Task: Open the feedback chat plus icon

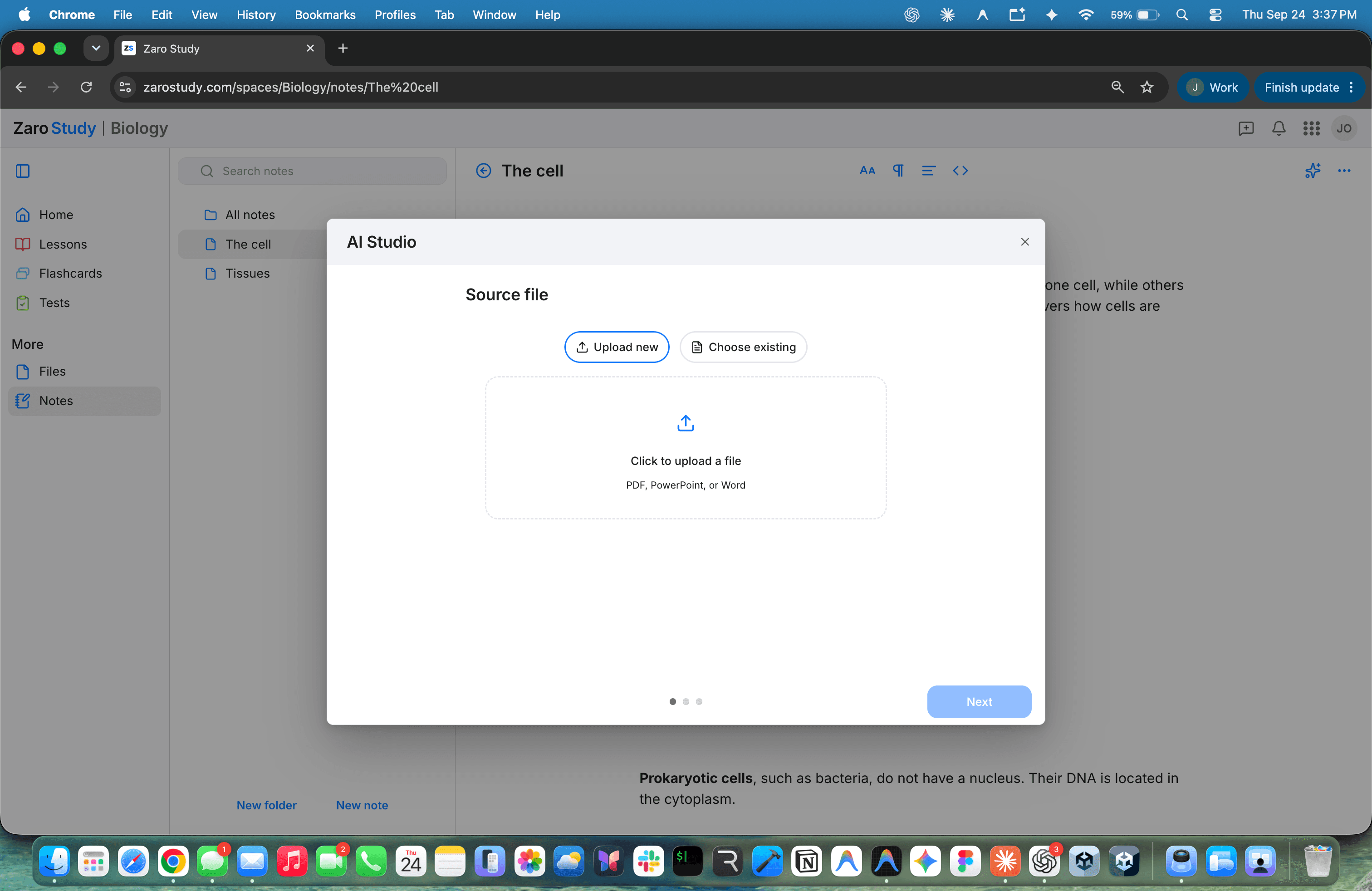Action: click(x=1246, y=128)
